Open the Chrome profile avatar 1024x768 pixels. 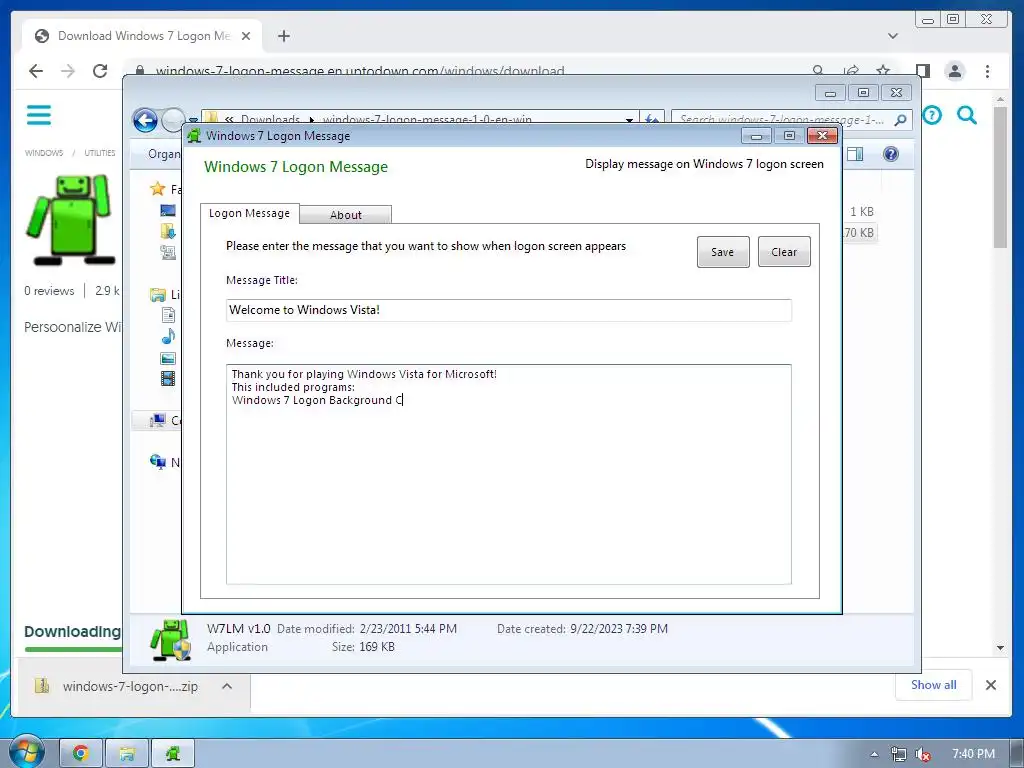coord(955,71)
